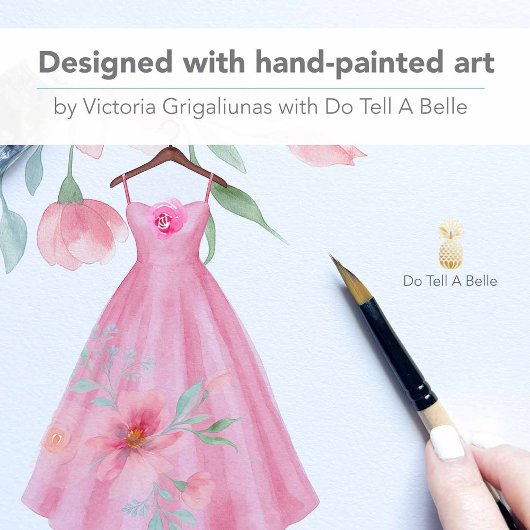Click the thin divider line under headline

point(261,89)
